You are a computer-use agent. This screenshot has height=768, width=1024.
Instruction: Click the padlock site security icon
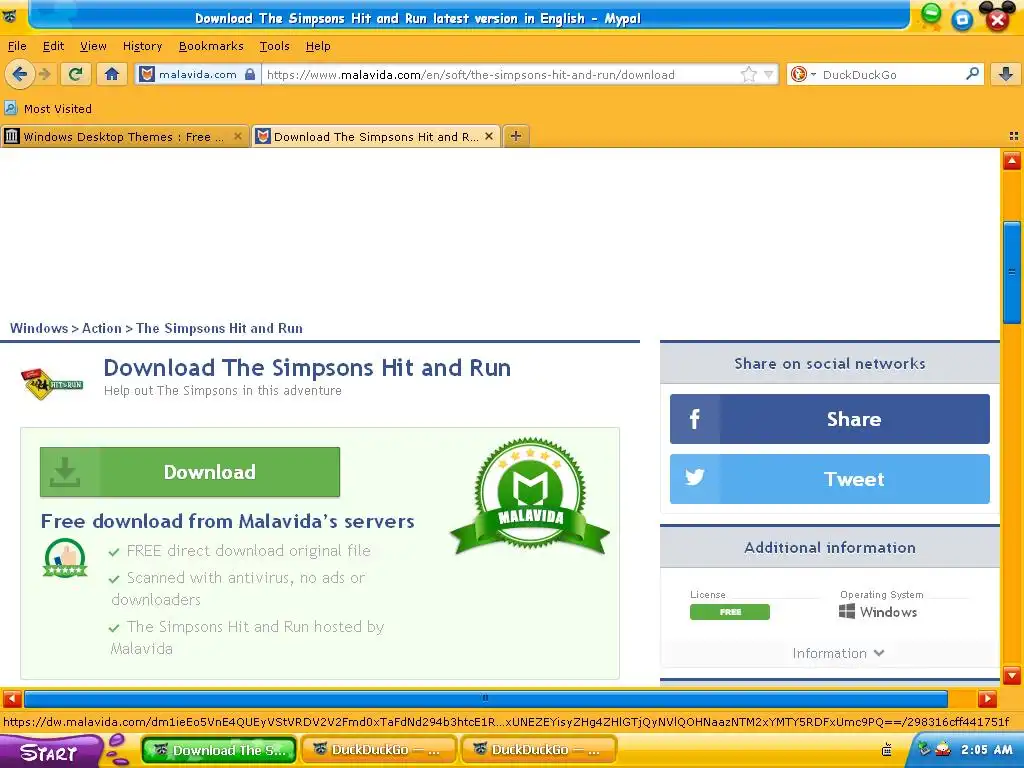(249, 74)
